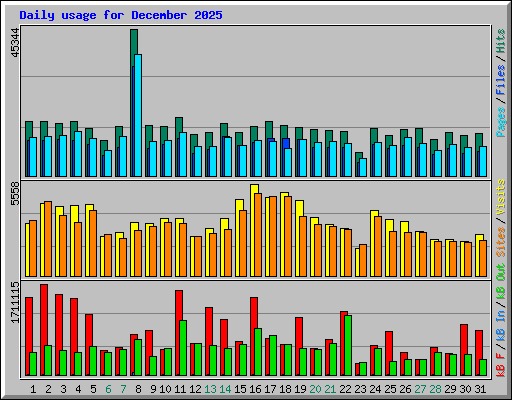Click weekend day 28 on the x-axis
The width and height of the screenshot is (512, 400).
[x=435, y=389]
